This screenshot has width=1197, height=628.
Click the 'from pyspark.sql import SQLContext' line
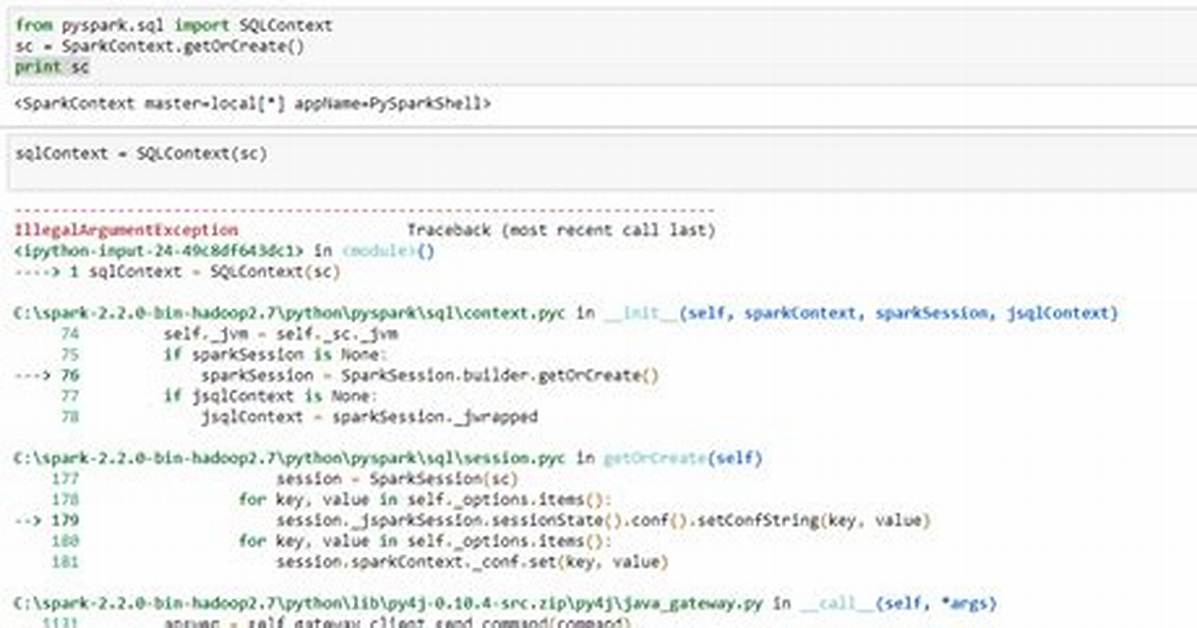173,25
